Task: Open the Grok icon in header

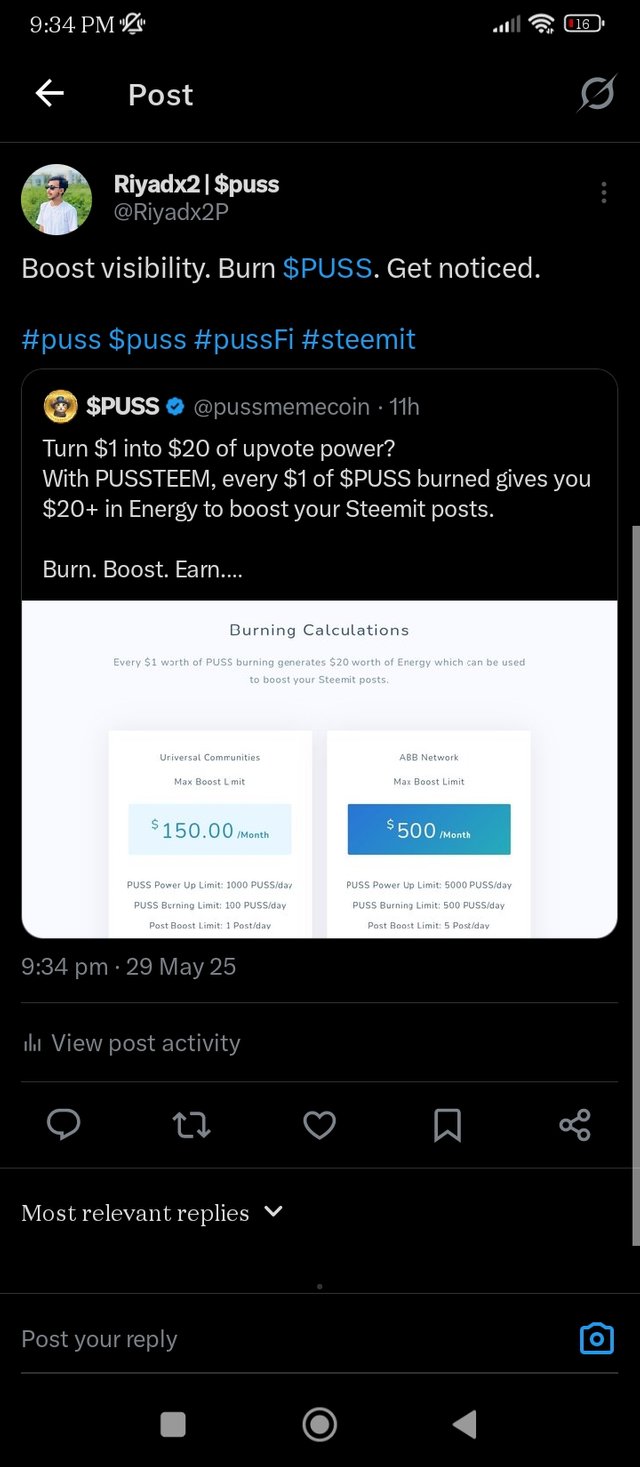Action: tap(597, 94)
